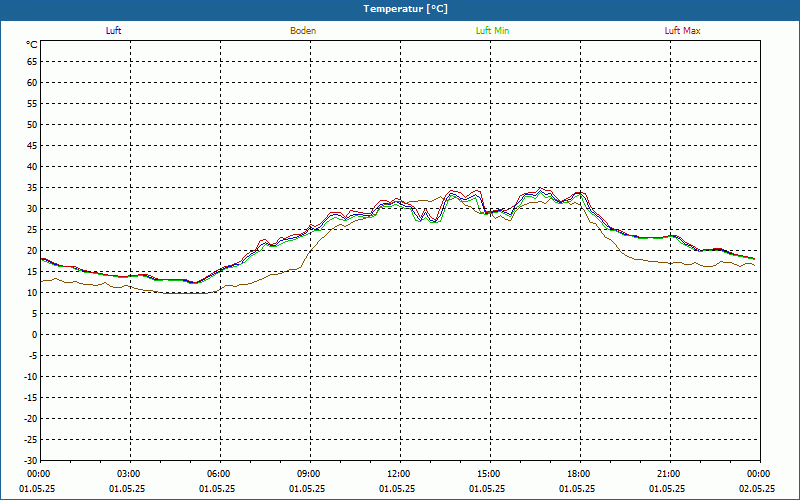Click the 35 y-axis label
This screenshot has width=800, height=500.
point(32,188)
